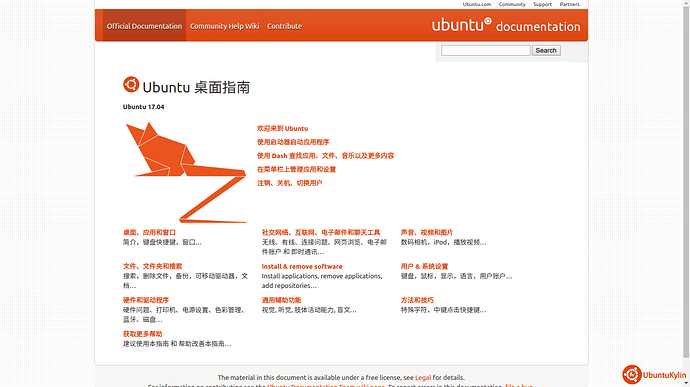Click the origami mouse illustration
Screen dimensions: 690x387
coord(186,172)
